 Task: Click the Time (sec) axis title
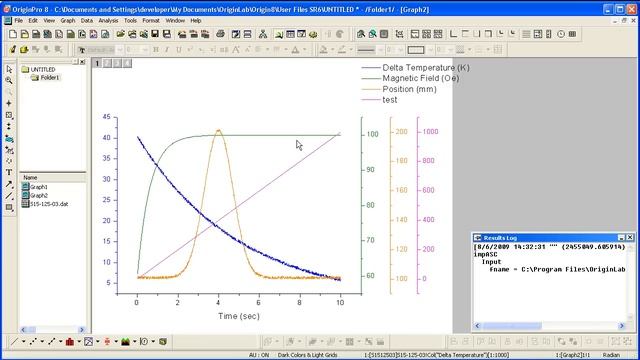(239, 316)
